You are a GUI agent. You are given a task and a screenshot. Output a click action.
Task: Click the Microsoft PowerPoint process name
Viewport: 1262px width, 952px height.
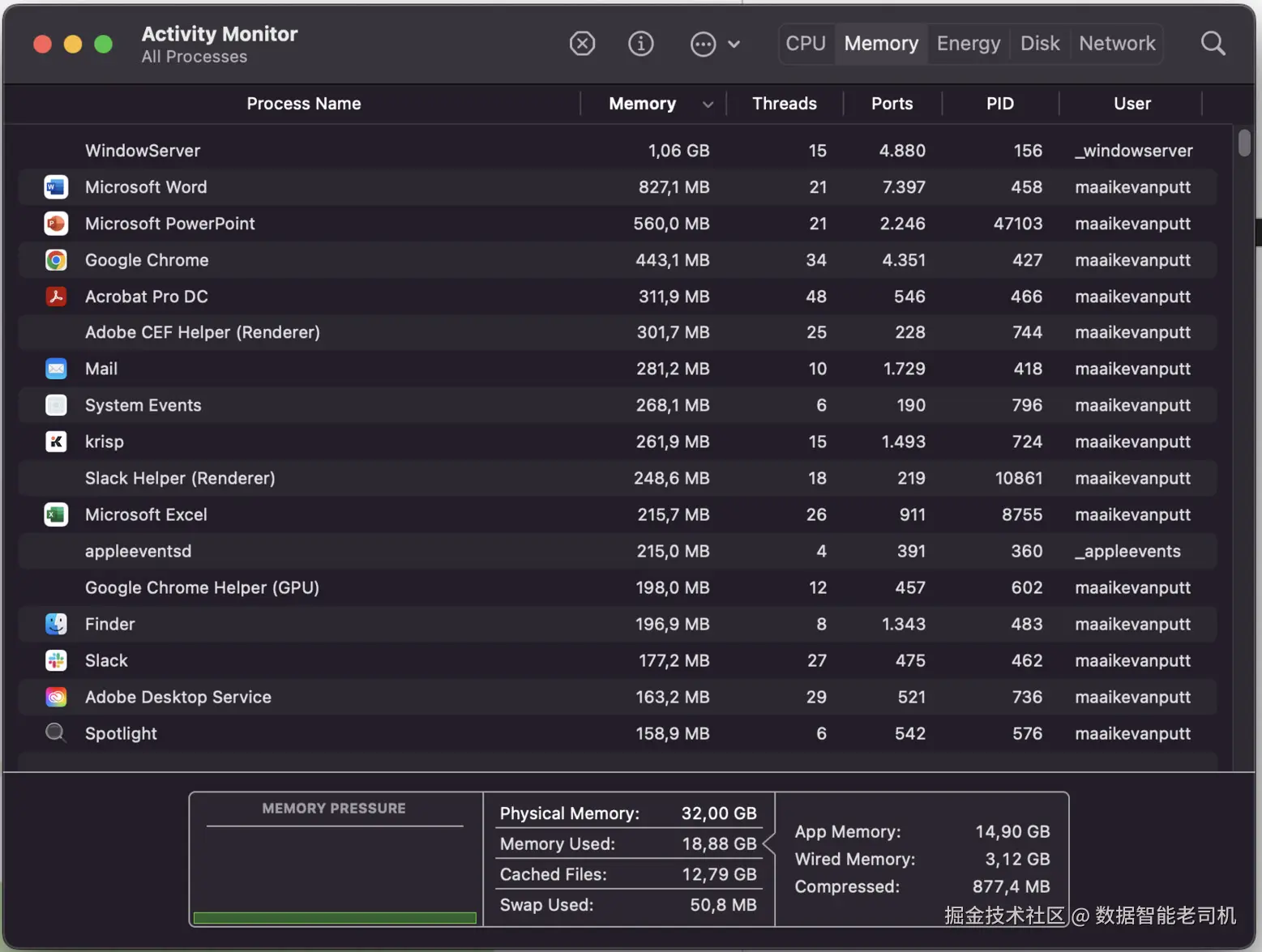[170, 224]
